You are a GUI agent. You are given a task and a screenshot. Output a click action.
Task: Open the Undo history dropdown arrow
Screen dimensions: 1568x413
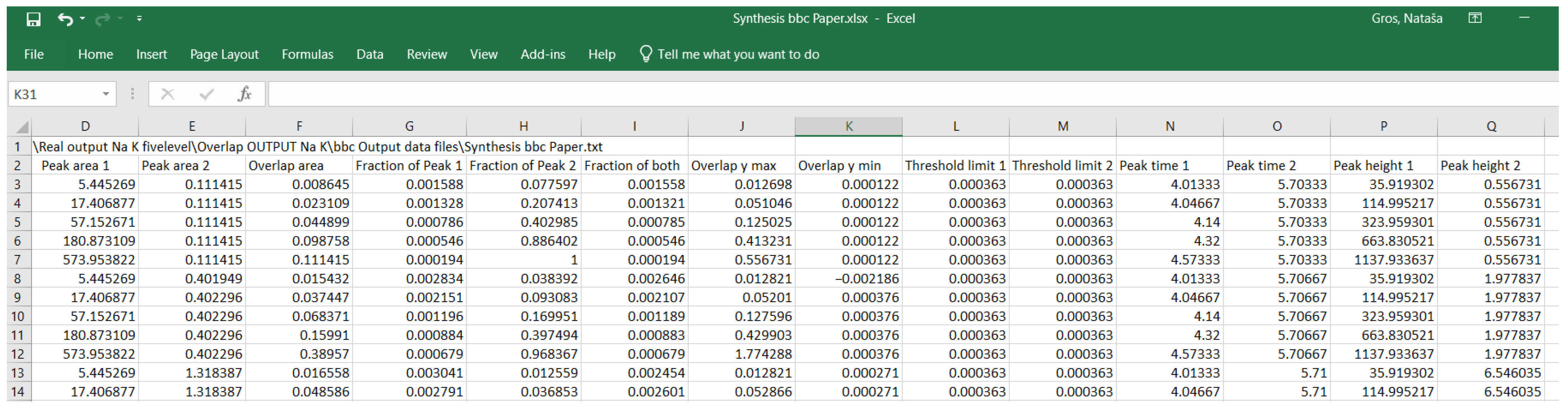pyautogui.click(x=83, y=19)
